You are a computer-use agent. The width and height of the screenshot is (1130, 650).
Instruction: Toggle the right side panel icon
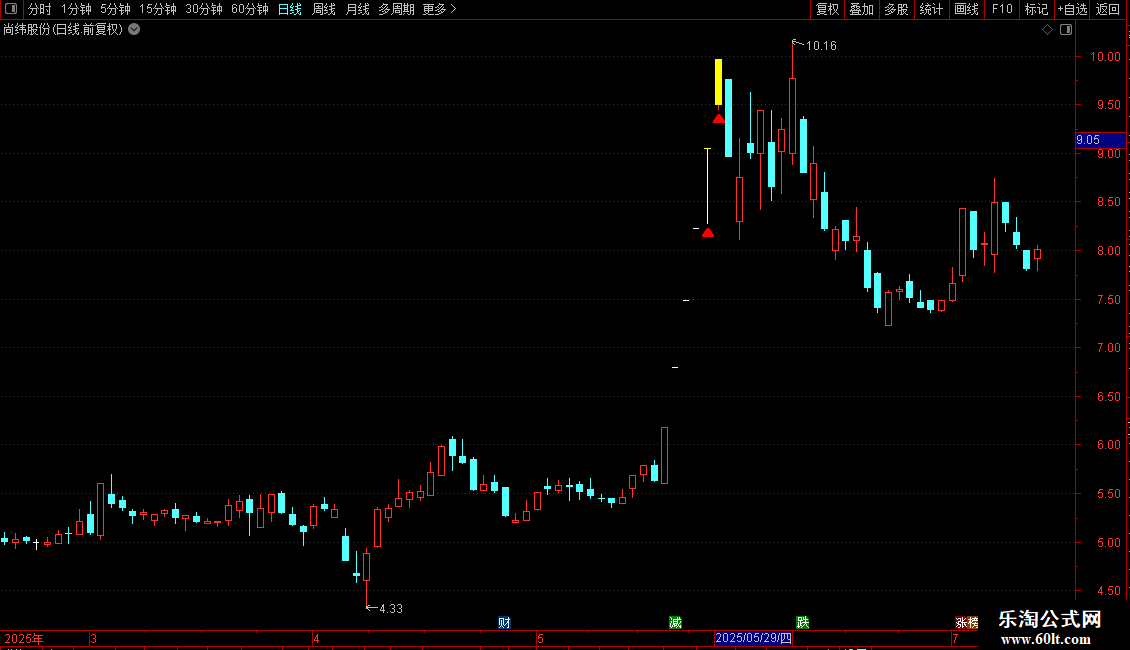1066,30
